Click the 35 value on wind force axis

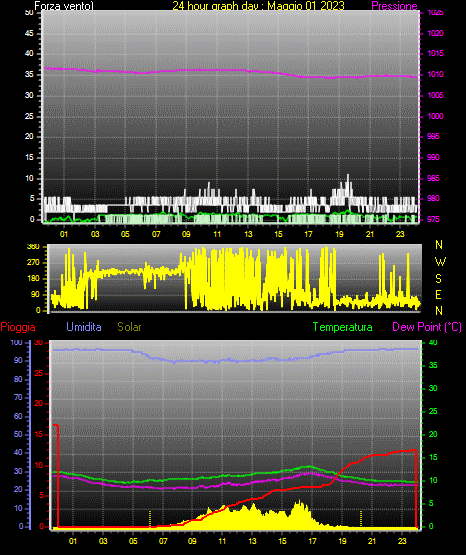29,75
